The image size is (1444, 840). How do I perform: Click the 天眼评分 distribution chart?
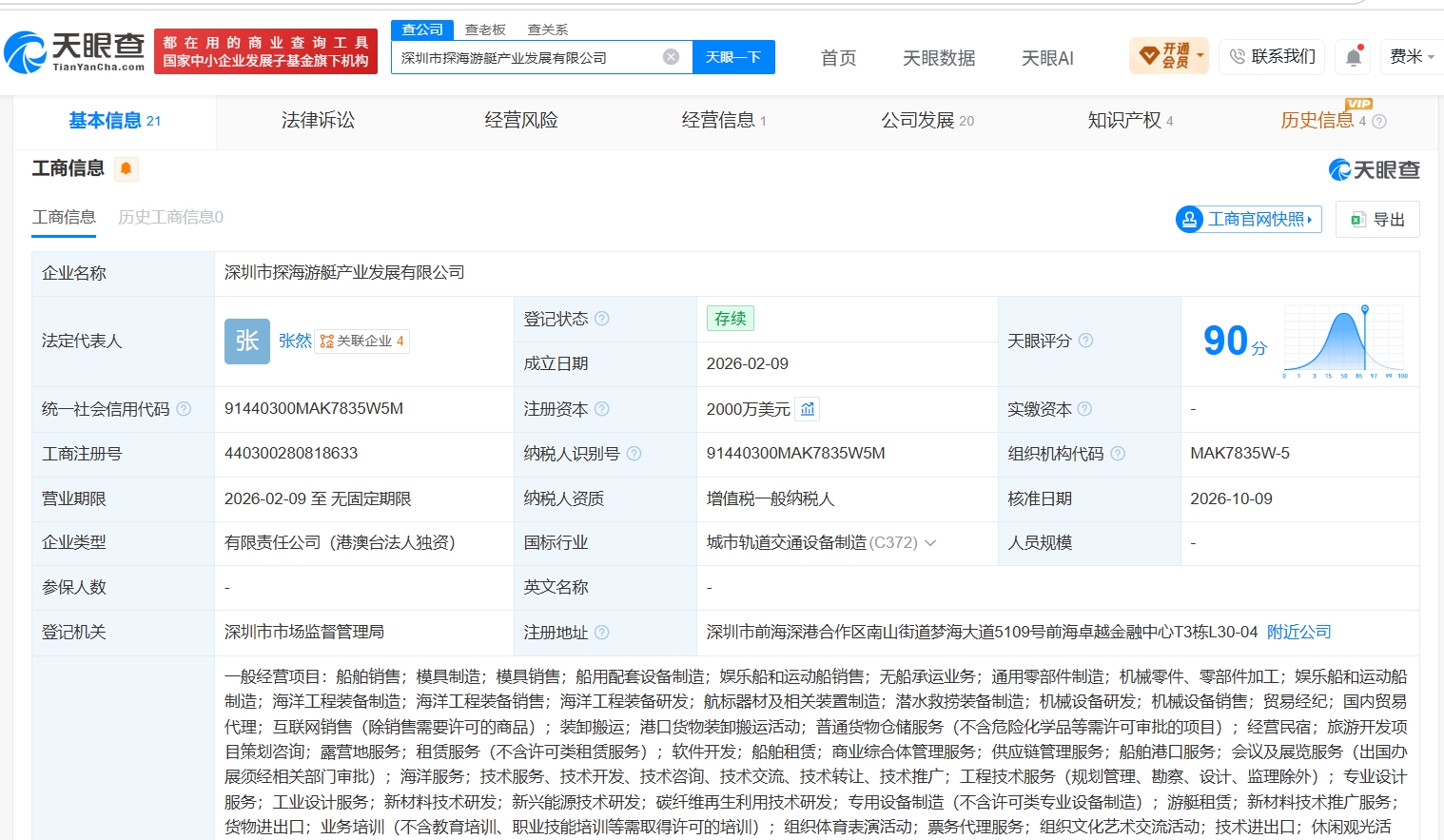coord(1345,342)
